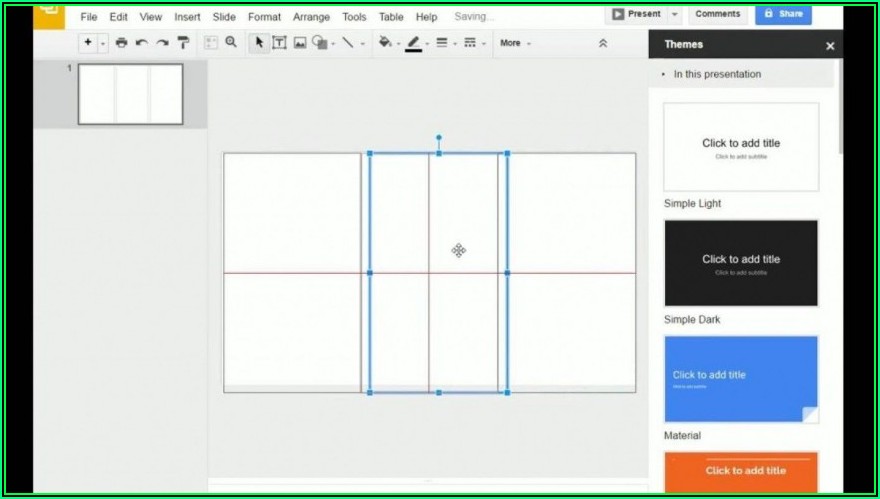Click the Insert image icon
Screen dimensions: 880x499
[x=299, y=43]
